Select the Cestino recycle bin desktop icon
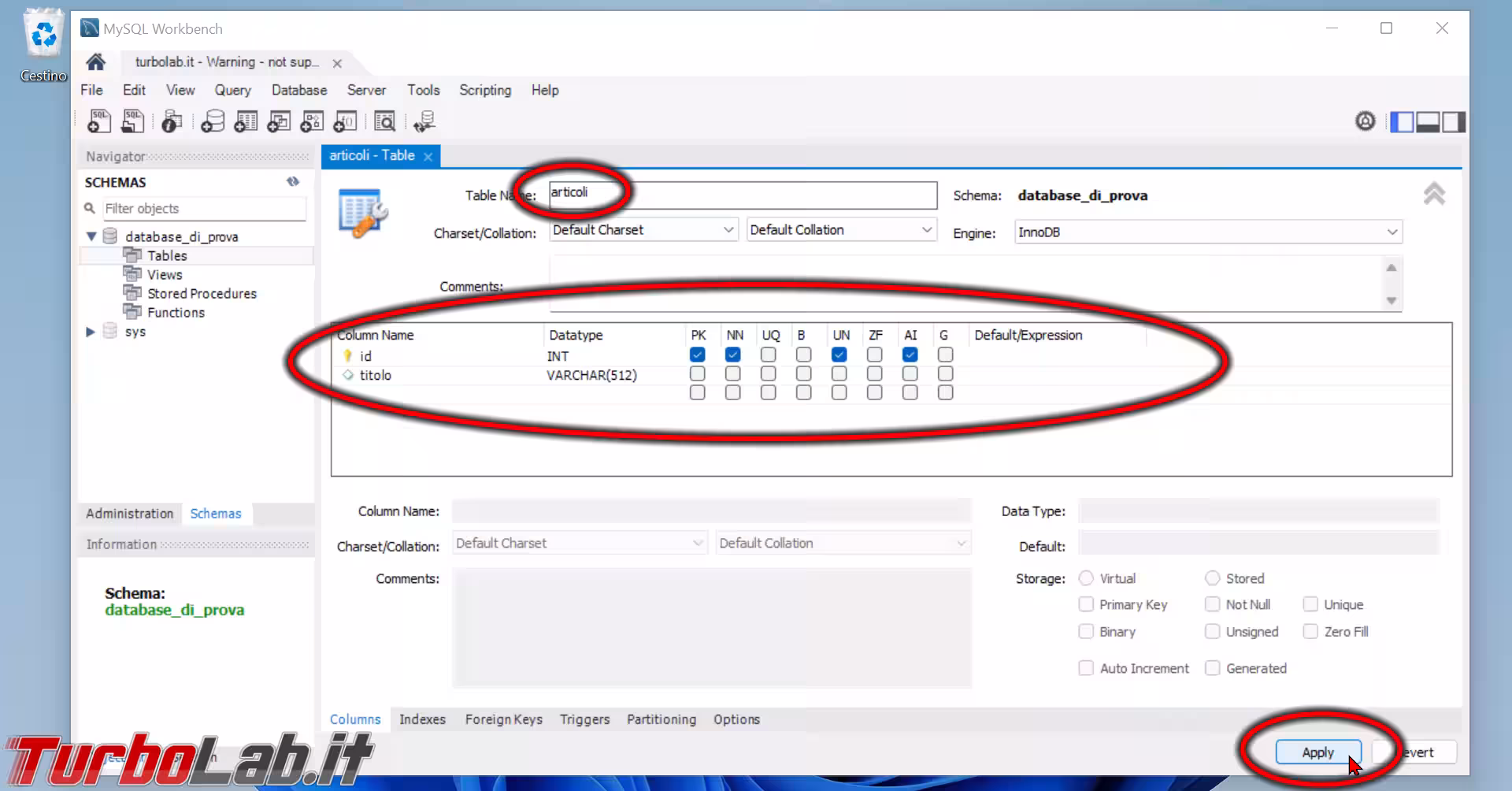This screenshot has height=791, width=1512. [x=44, y=45]
